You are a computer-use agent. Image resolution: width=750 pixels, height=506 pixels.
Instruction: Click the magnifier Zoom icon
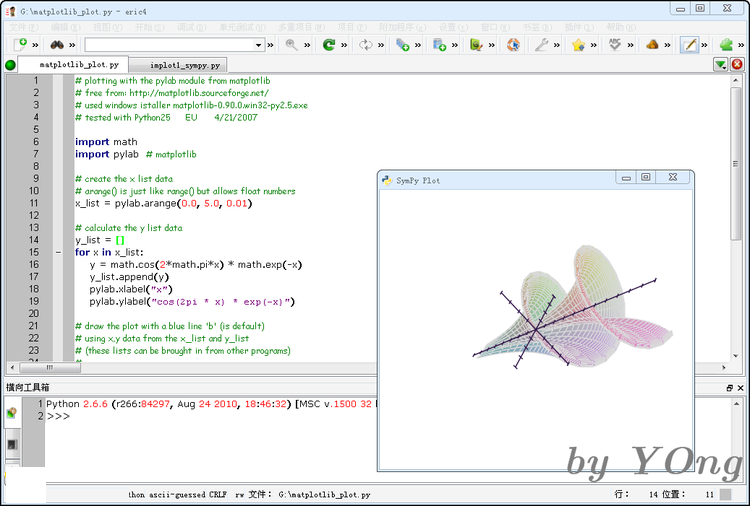(291, 44)
